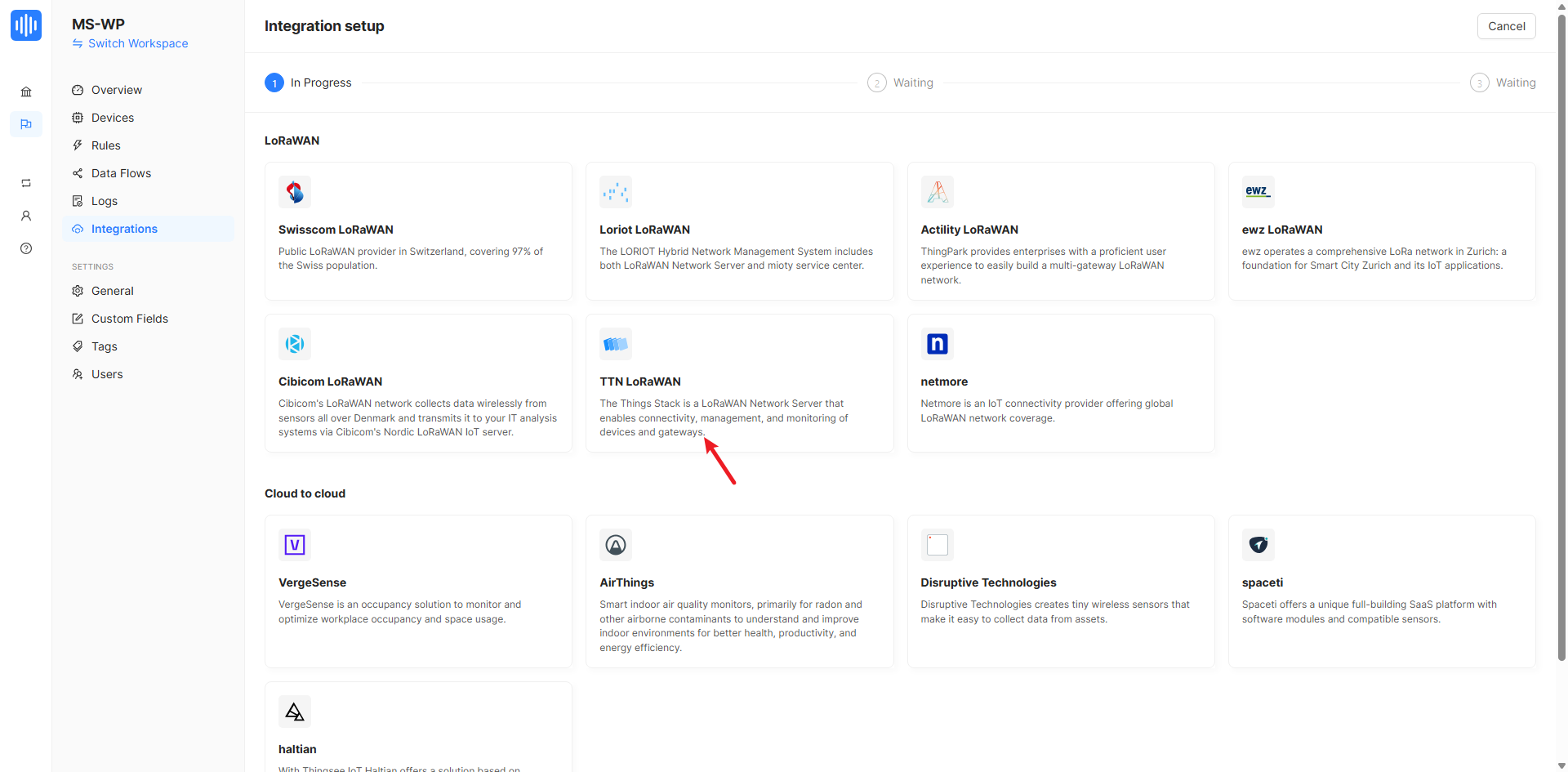Click the Logs document icon in sidebar
The width and height of the screenshot is (1568, 772).
[x=78, y=201]
